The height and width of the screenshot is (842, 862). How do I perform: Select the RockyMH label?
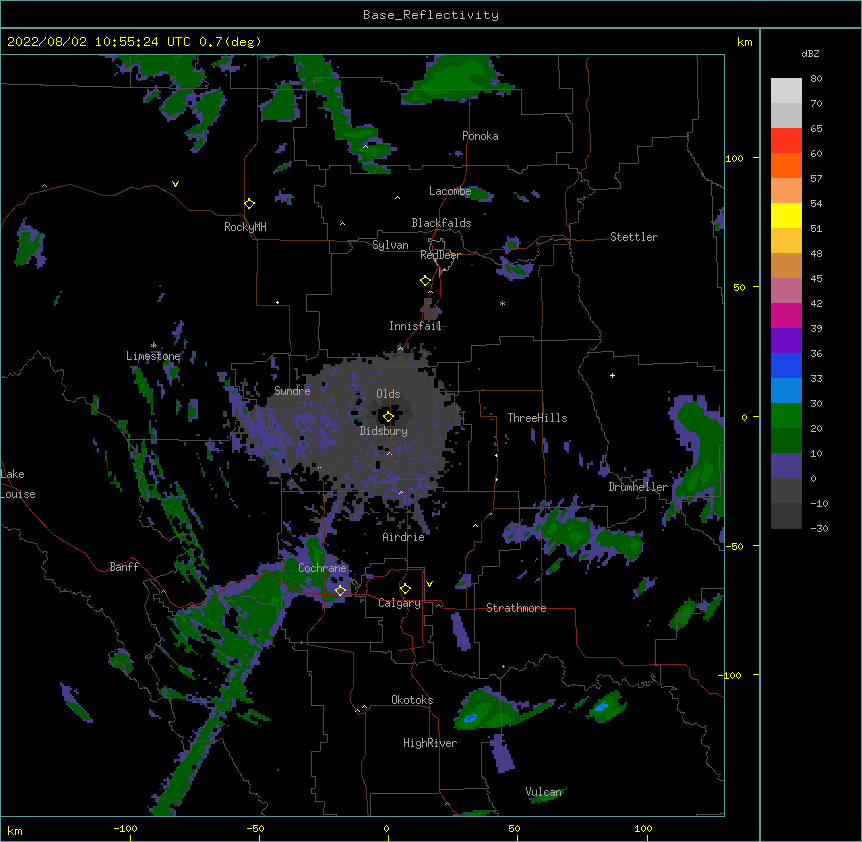click(x=245, y=227)
